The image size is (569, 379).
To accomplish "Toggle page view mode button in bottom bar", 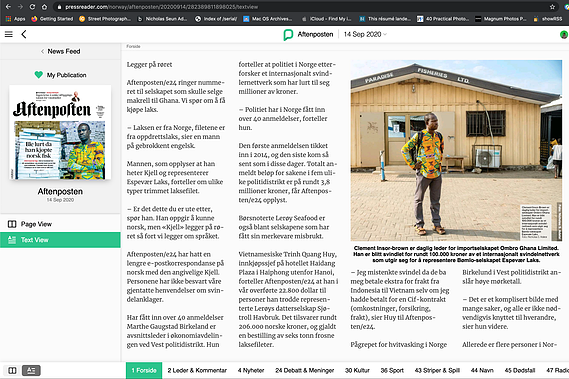I will 12,370.
